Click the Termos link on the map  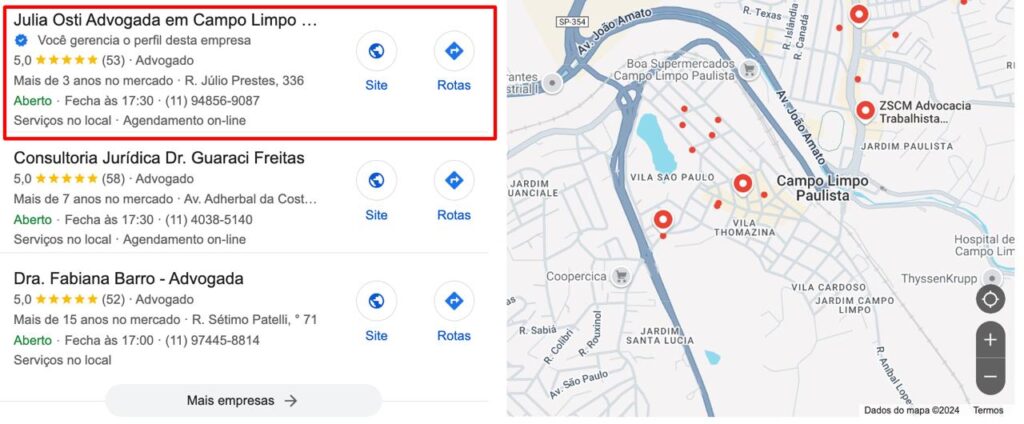point(987,410)
